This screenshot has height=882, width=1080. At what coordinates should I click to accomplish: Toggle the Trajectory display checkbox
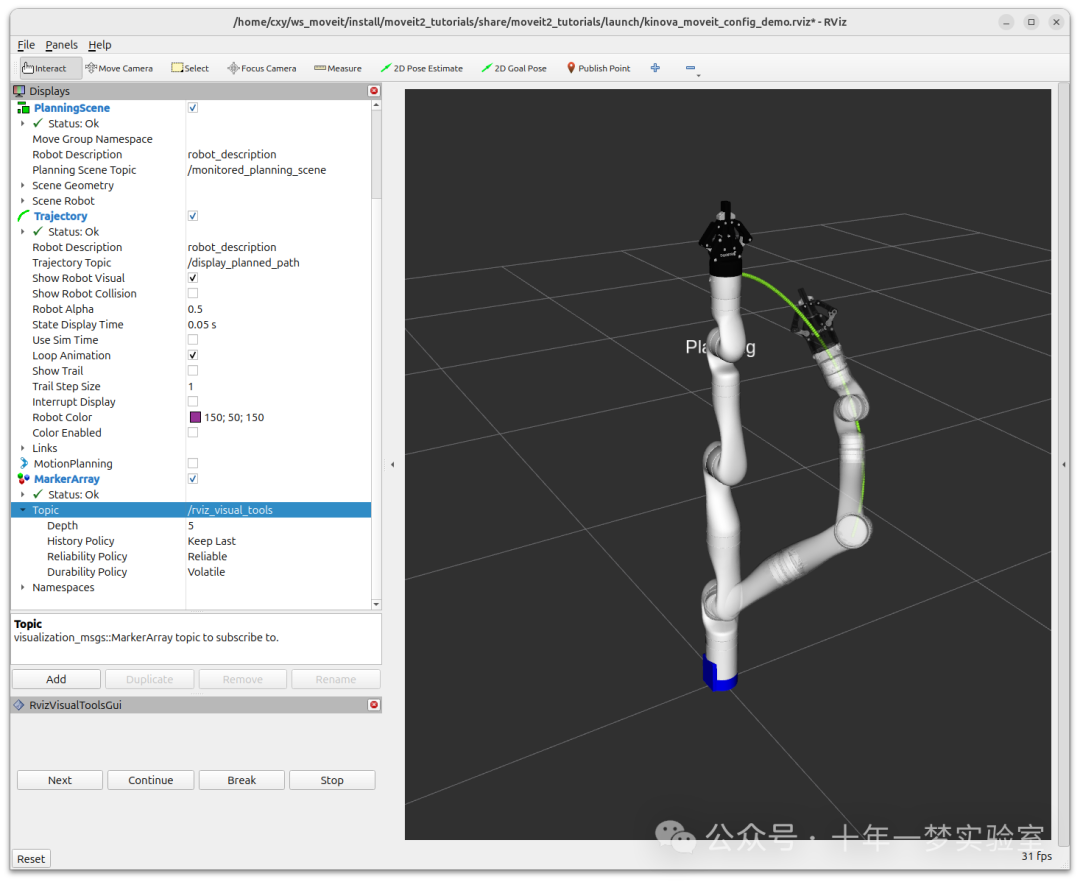[x=193, y=216]
